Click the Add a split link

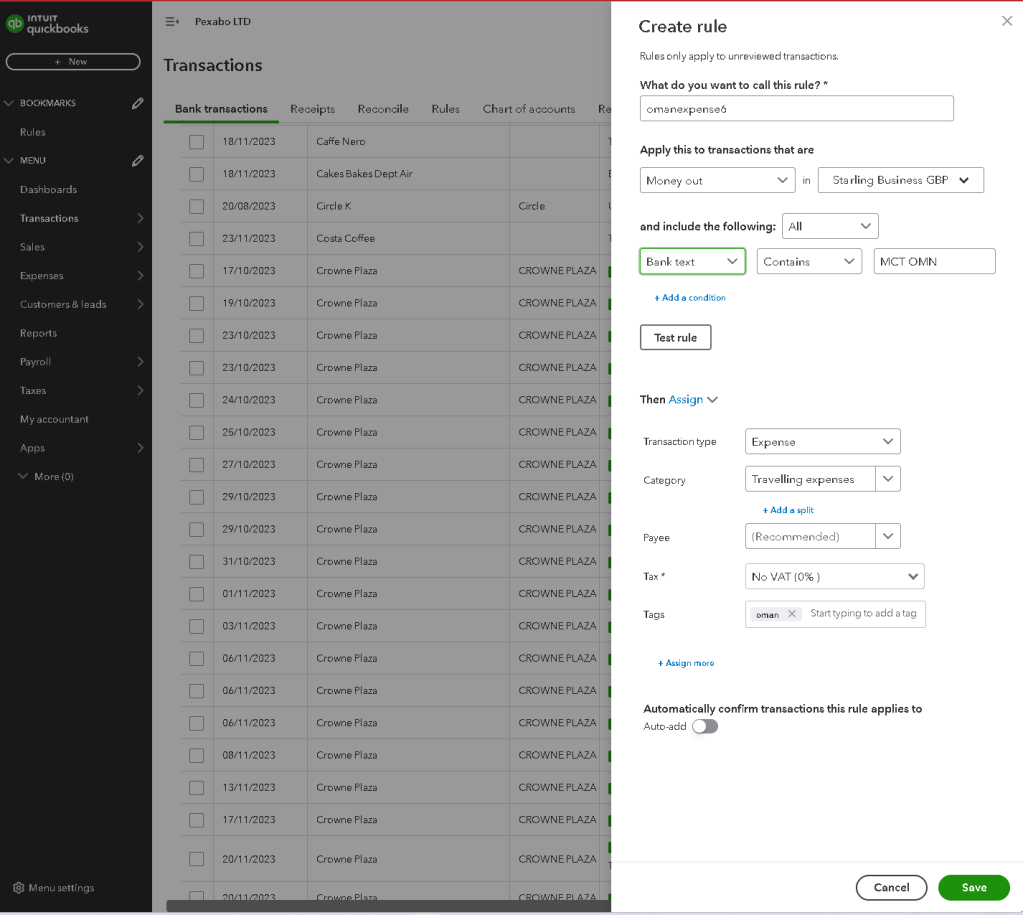pos(788,510)
